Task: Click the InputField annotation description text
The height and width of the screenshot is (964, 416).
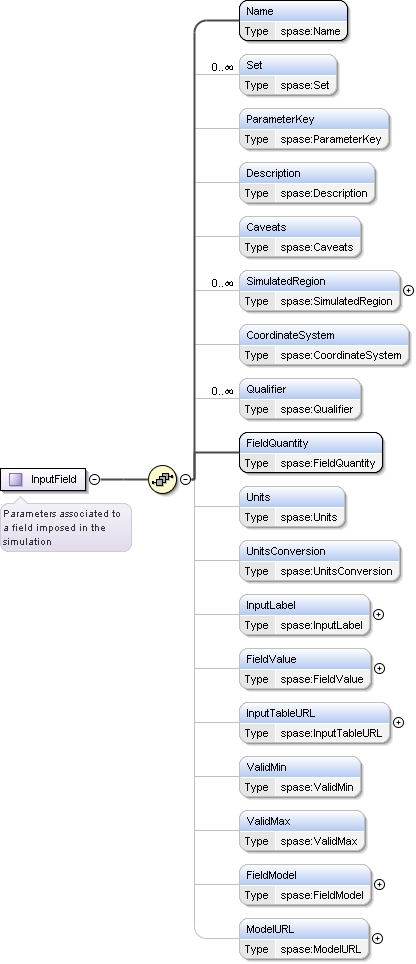Action: tap(62, 527)
